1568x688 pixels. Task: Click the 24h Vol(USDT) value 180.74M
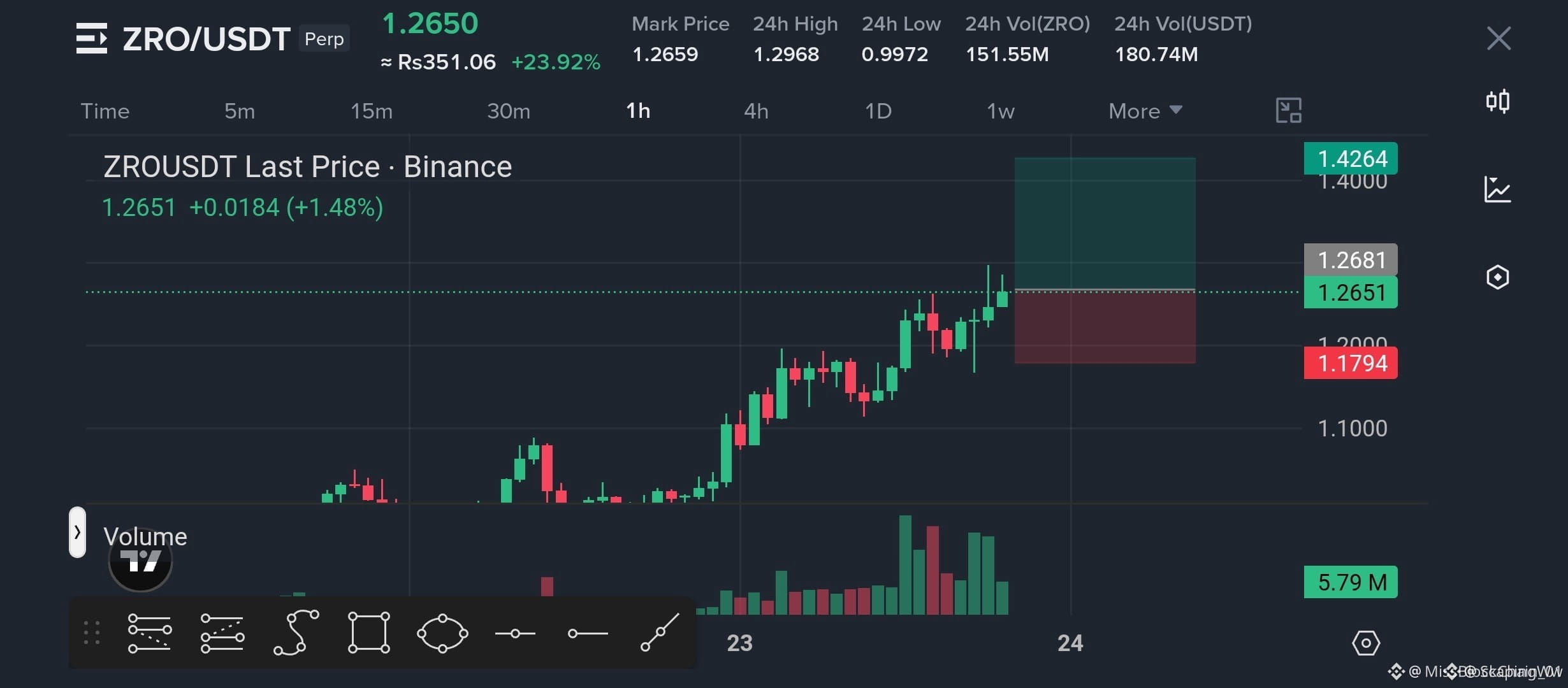click(x=1156, y=54)
